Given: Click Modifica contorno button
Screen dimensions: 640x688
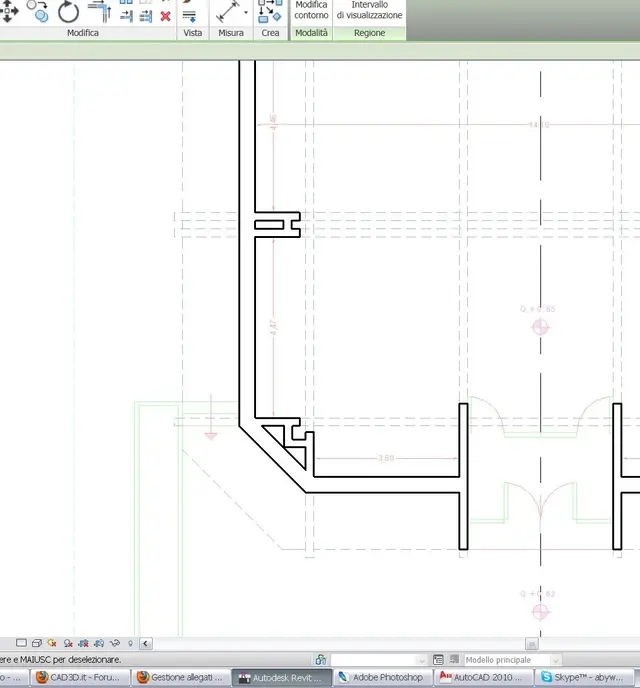Looking at the screenshot, I should point(311,10).
